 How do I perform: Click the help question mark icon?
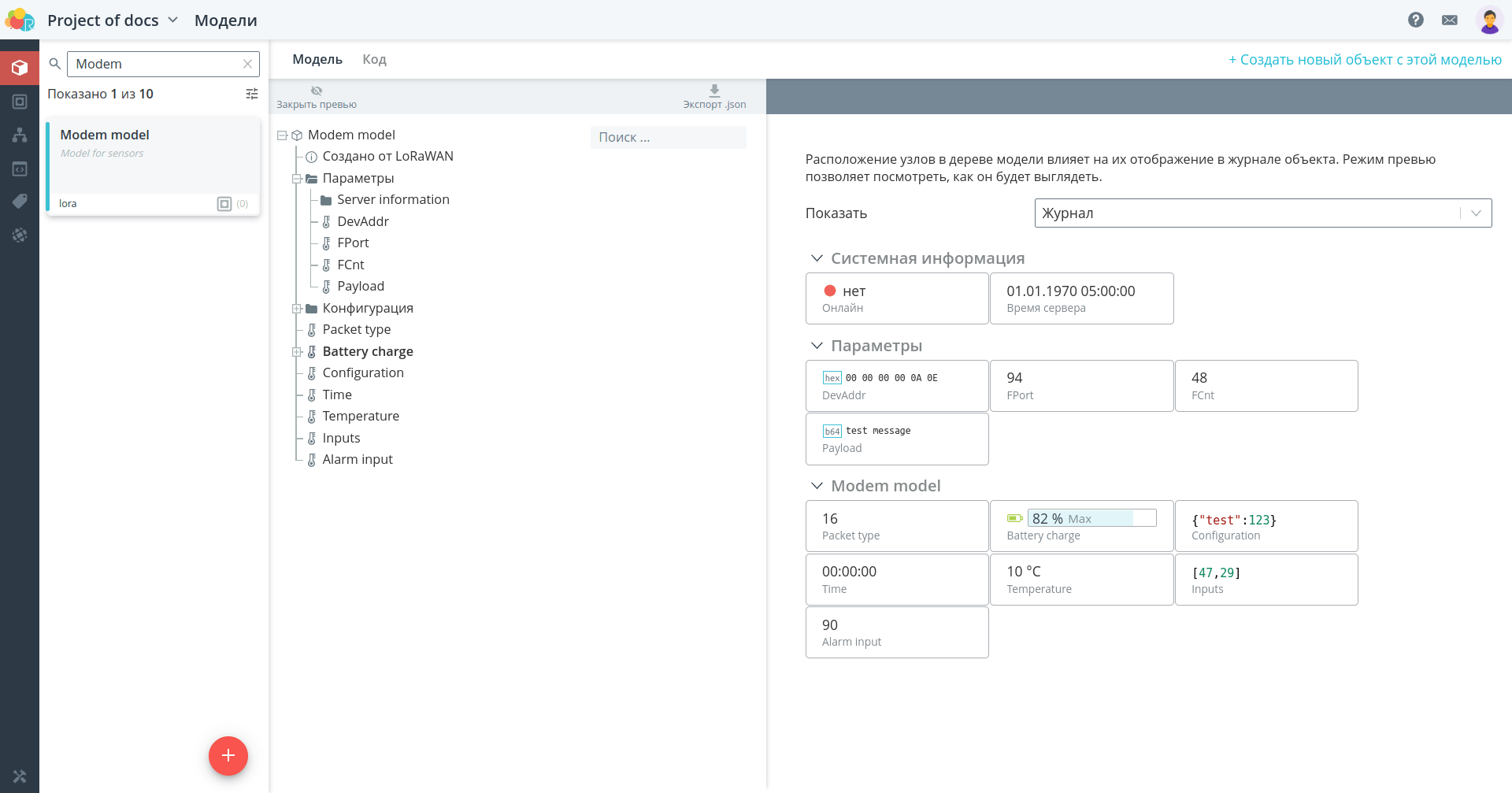click(x=1416, y=20)
